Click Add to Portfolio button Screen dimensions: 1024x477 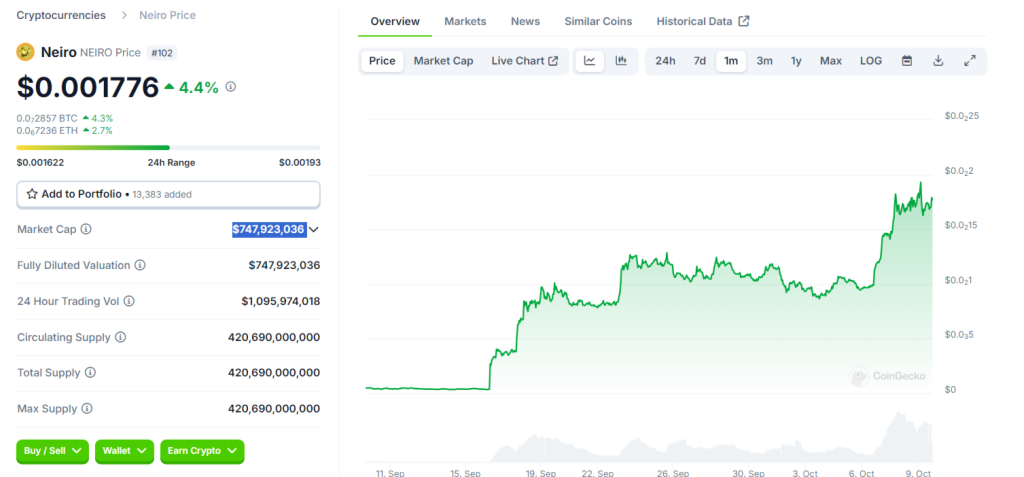tap(168, 194)
